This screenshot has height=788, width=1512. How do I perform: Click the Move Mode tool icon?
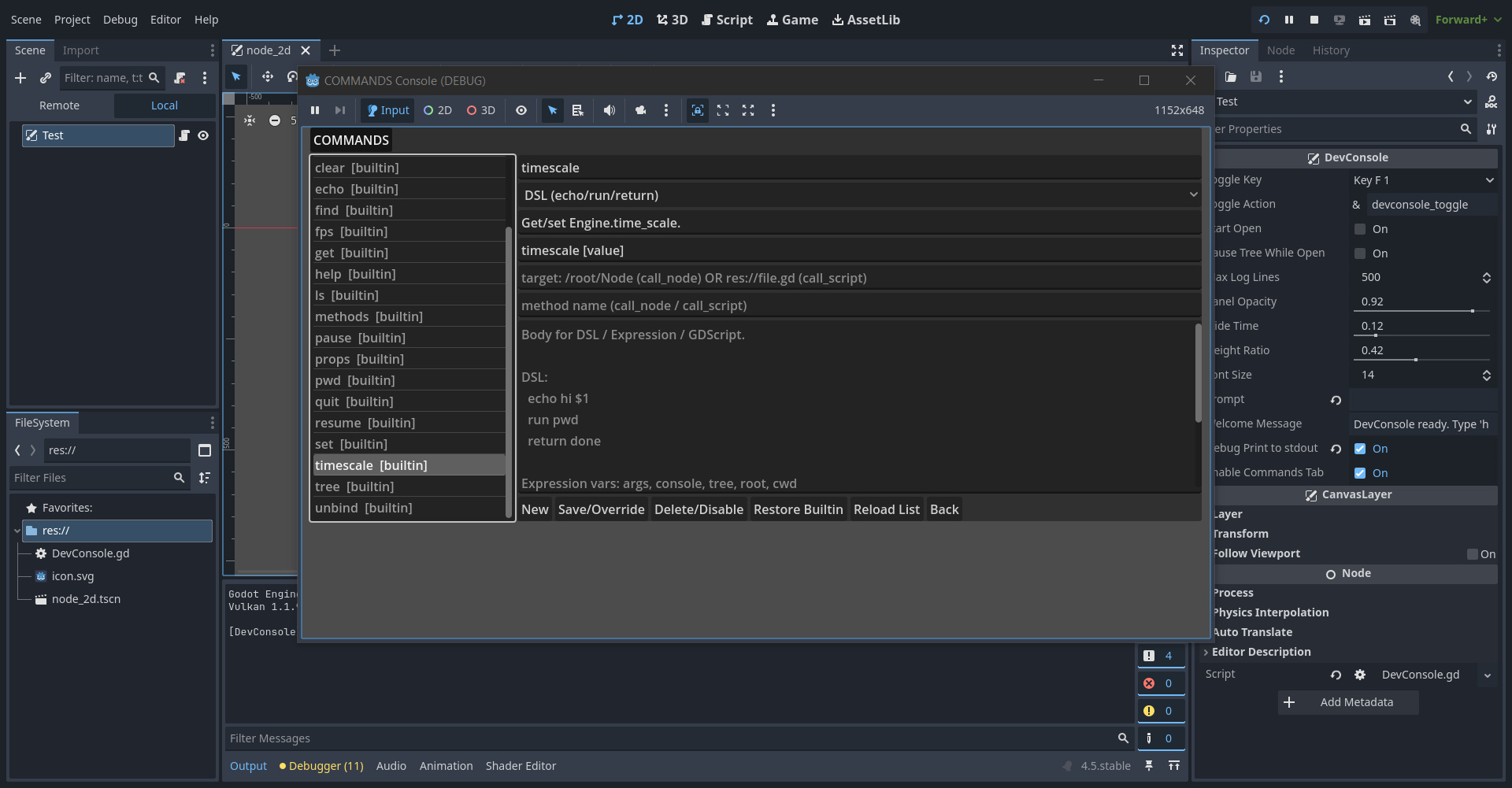[x=267, y=76]
